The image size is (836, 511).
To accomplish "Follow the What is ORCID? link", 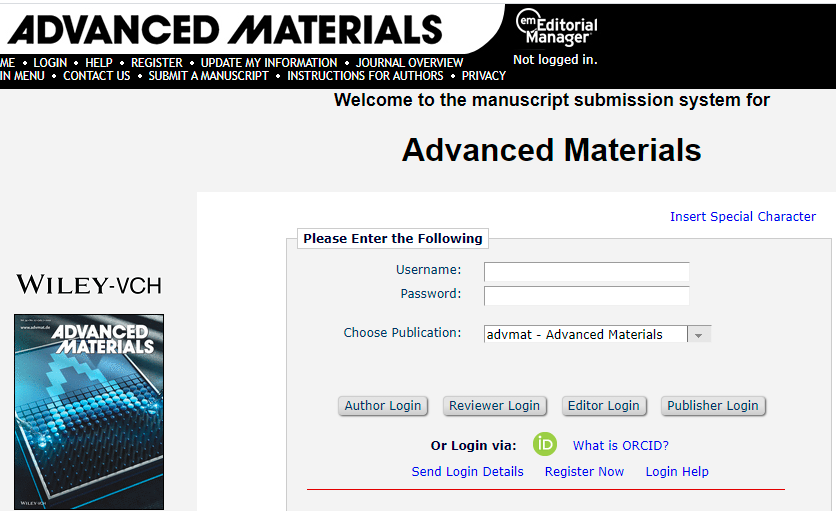I will tap(620, 446).
